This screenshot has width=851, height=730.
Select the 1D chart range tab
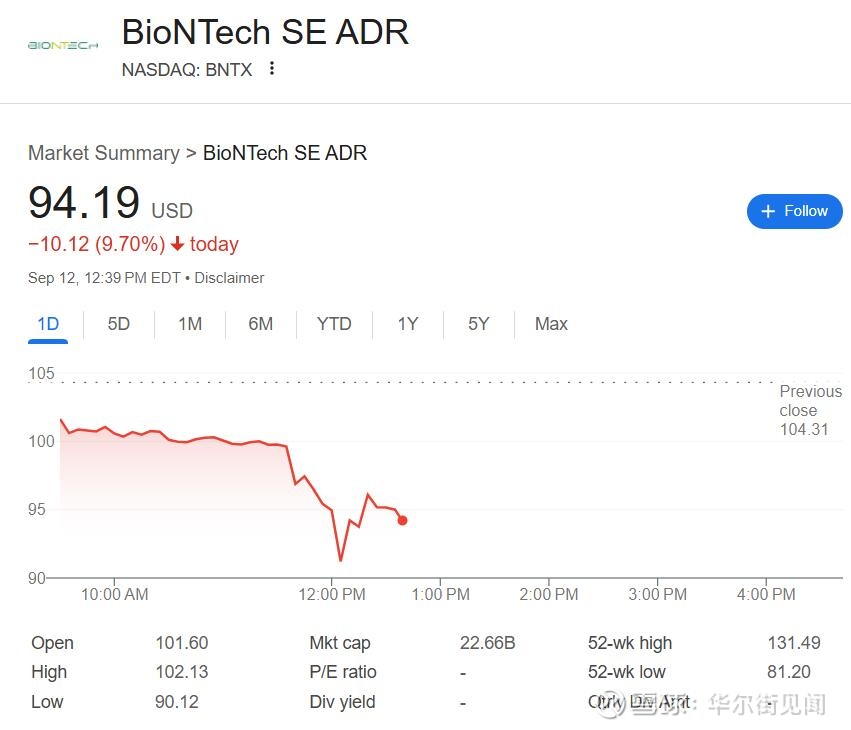point(48,324)
